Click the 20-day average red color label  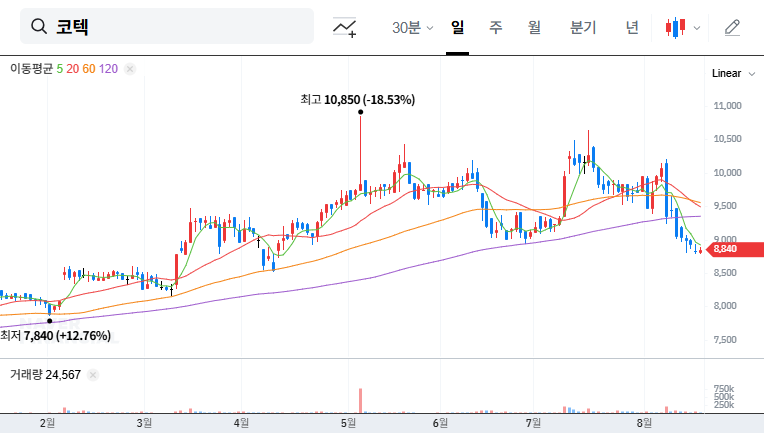tap(72, 69)
